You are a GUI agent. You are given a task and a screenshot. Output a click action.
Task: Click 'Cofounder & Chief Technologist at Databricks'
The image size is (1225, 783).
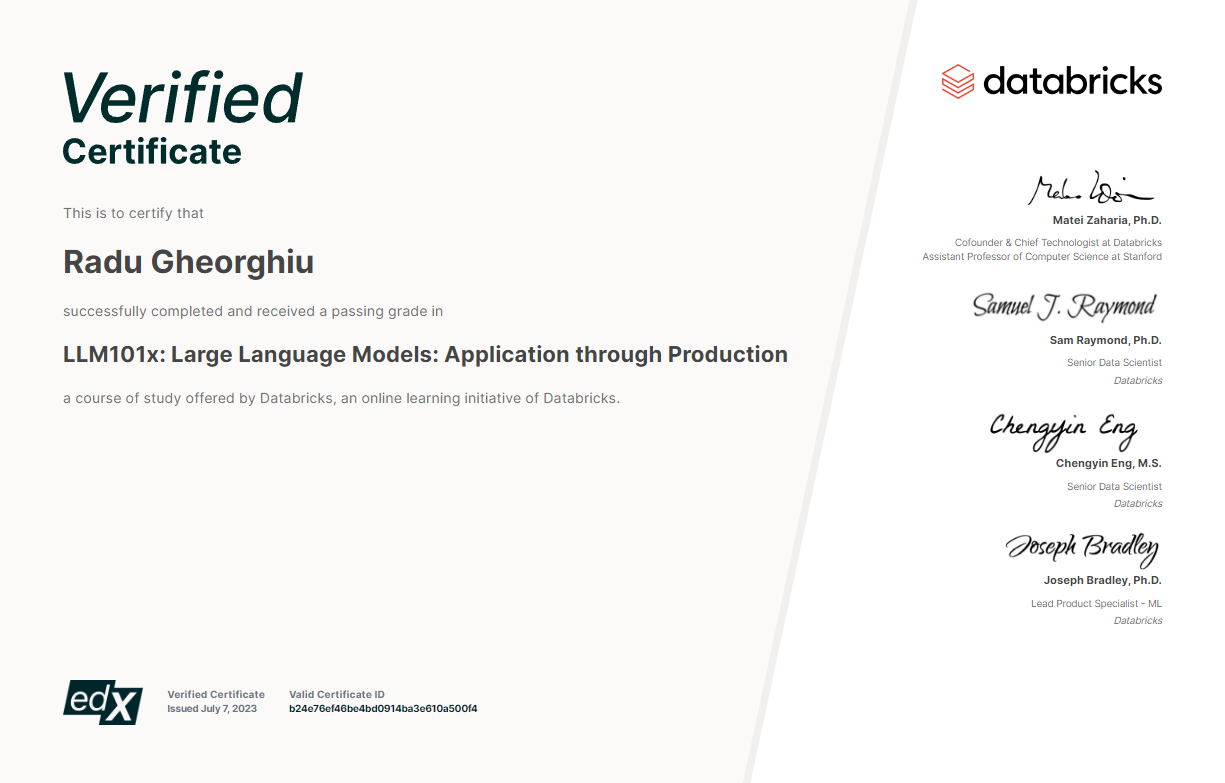coord(1058,243)
